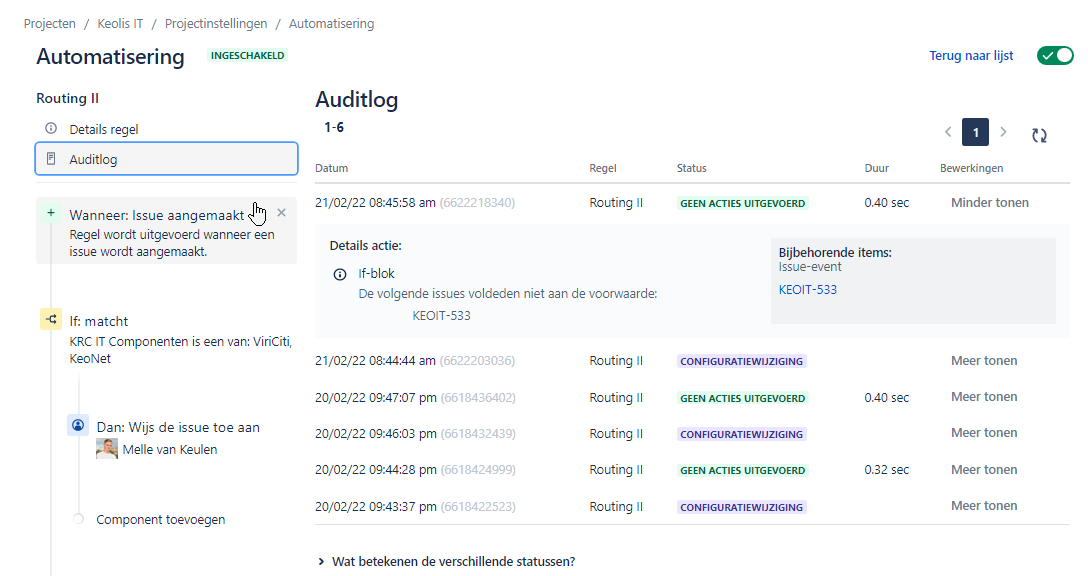Go to next audit log page

(1003, 132)
